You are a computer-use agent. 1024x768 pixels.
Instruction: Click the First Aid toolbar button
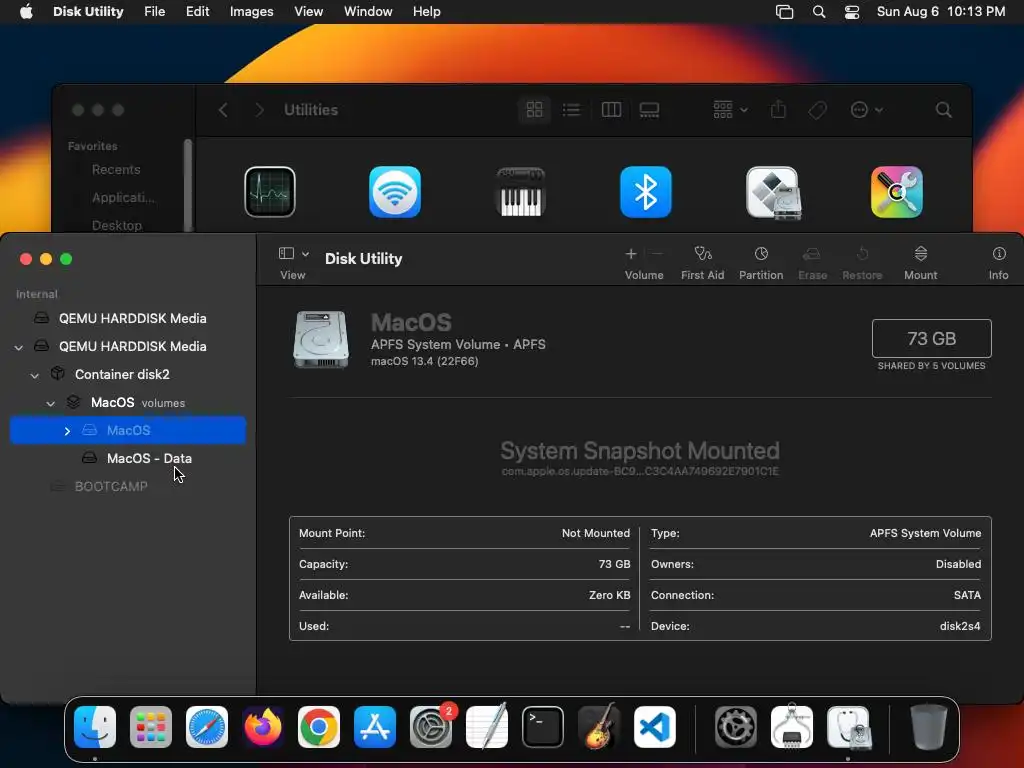[x=702, y=263]
